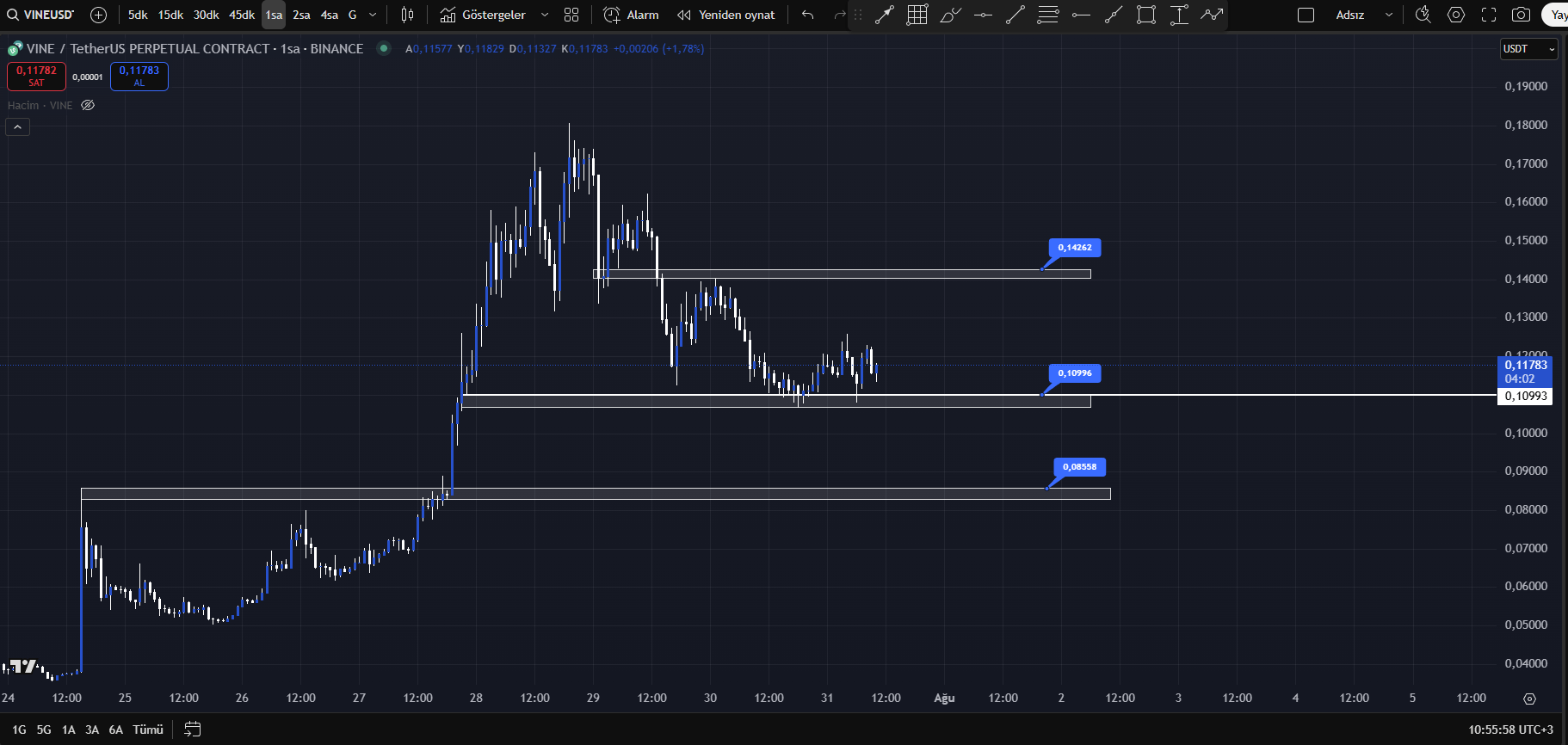Image resolution: width=1568 pixels, height=745 pixels.
Task: Open the quick search lightning icon
Action: click(x=1423, y=15)
